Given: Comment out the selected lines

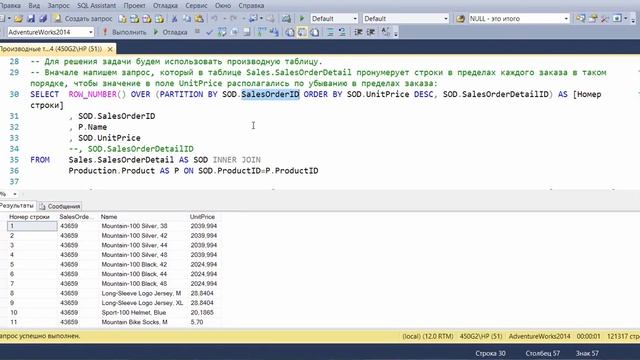Looking at the screenshot, I should [330, 32].
